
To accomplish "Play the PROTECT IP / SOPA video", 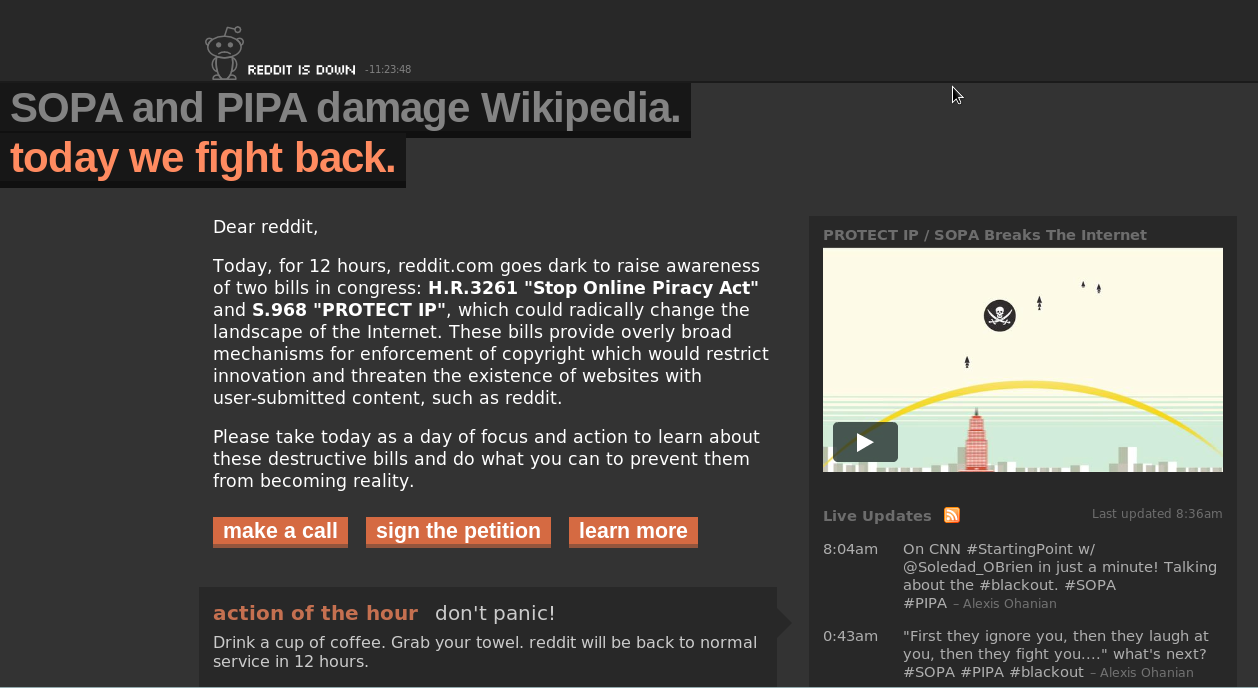I will pos(865,442).
